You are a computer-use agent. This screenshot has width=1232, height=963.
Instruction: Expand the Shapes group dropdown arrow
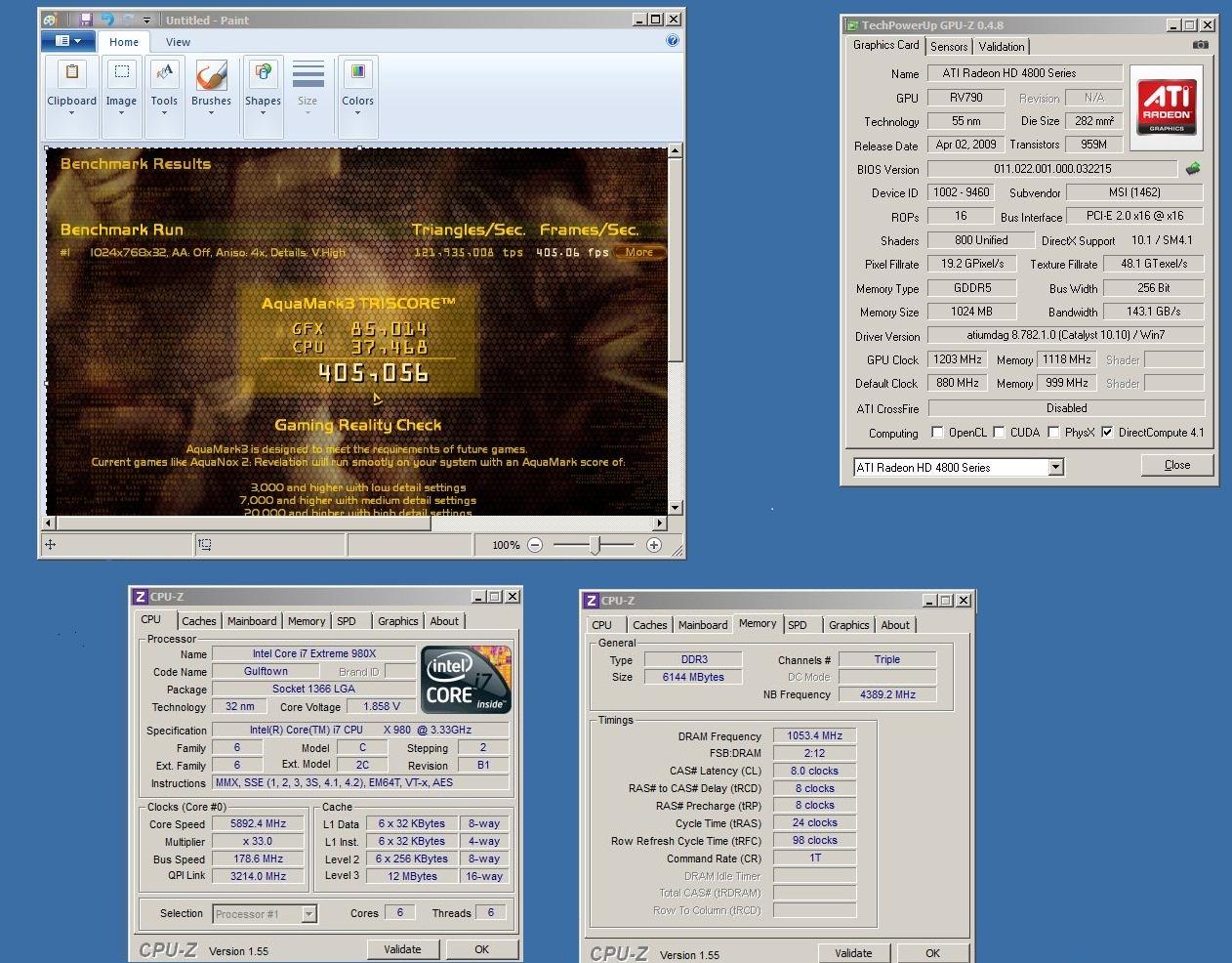tap(263, 113)
